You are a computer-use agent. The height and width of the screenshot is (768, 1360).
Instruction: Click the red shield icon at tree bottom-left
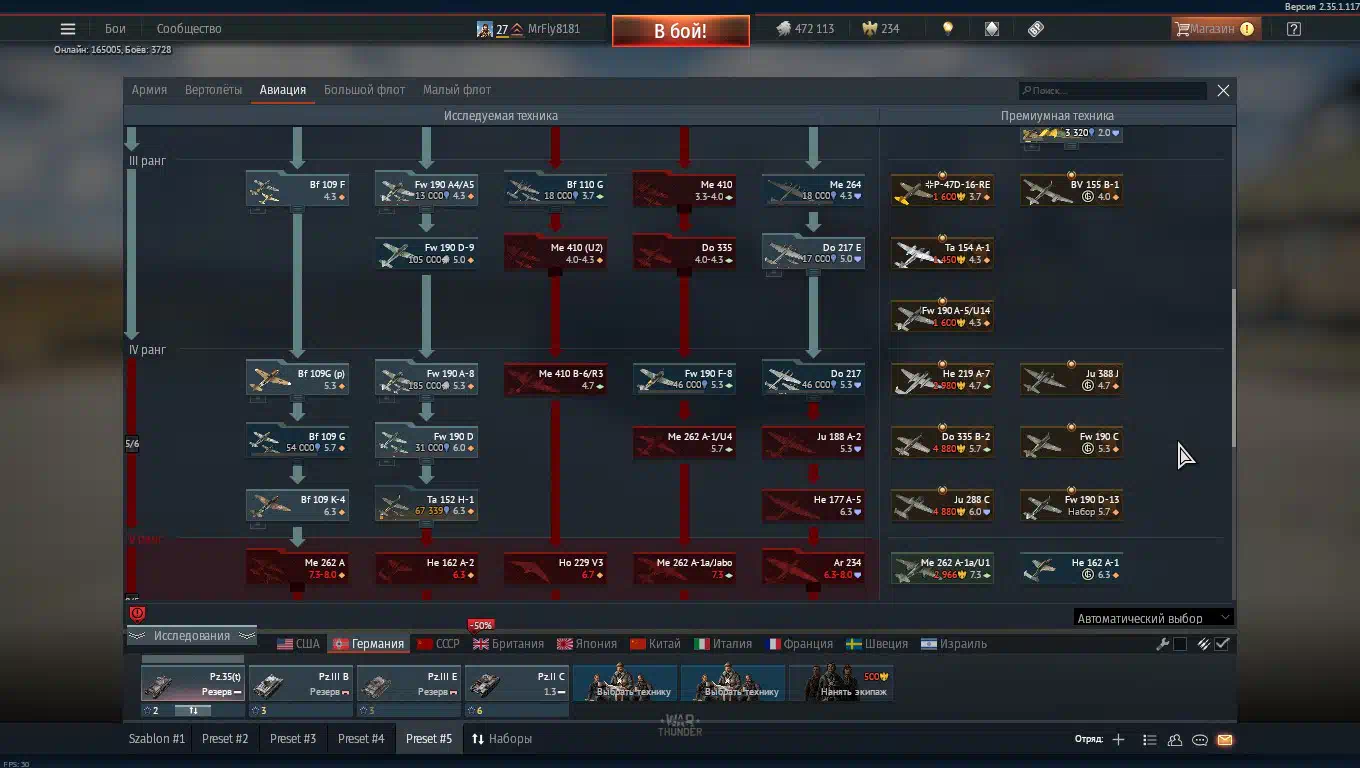137,613
